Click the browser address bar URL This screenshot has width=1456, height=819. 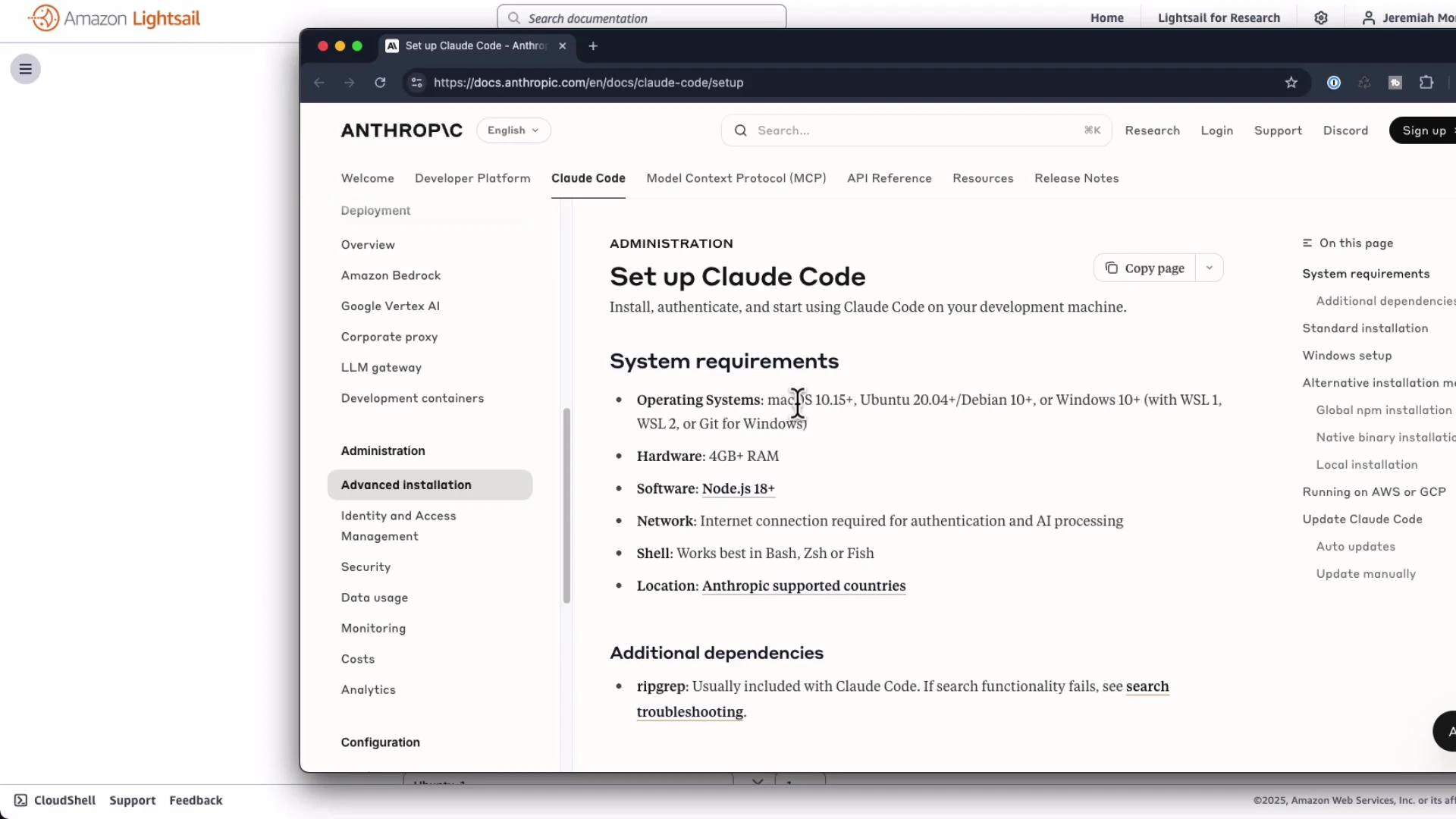[588, 83]
